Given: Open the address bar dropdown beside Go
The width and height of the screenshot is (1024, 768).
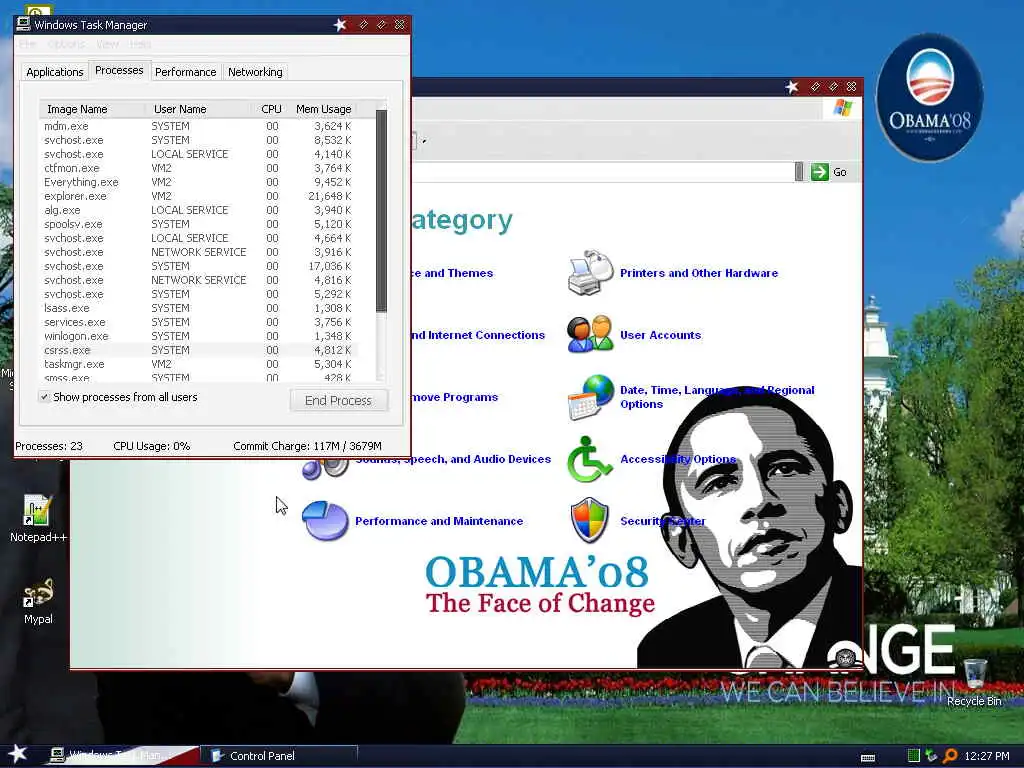Looking at the screenshot, I should pyautogui.click(x=799, y=172).
